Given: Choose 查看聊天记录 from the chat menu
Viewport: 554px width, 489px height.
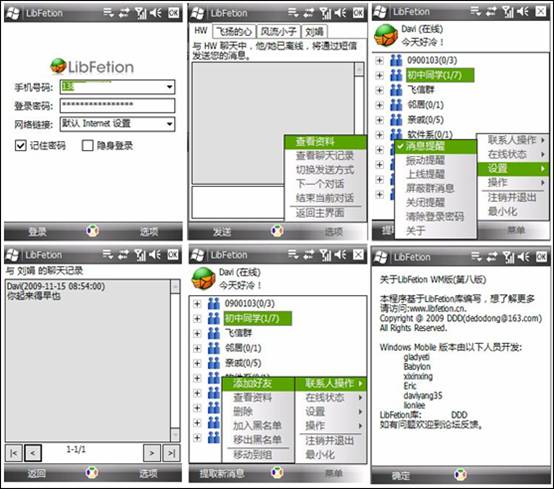Looking at the screenshot, I should [325, 155].
